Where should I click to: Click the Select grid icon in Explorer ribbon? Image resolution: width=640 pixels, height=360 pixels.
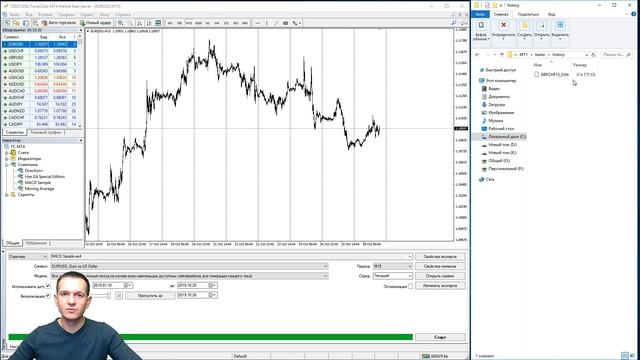click(x=560, y=25)
